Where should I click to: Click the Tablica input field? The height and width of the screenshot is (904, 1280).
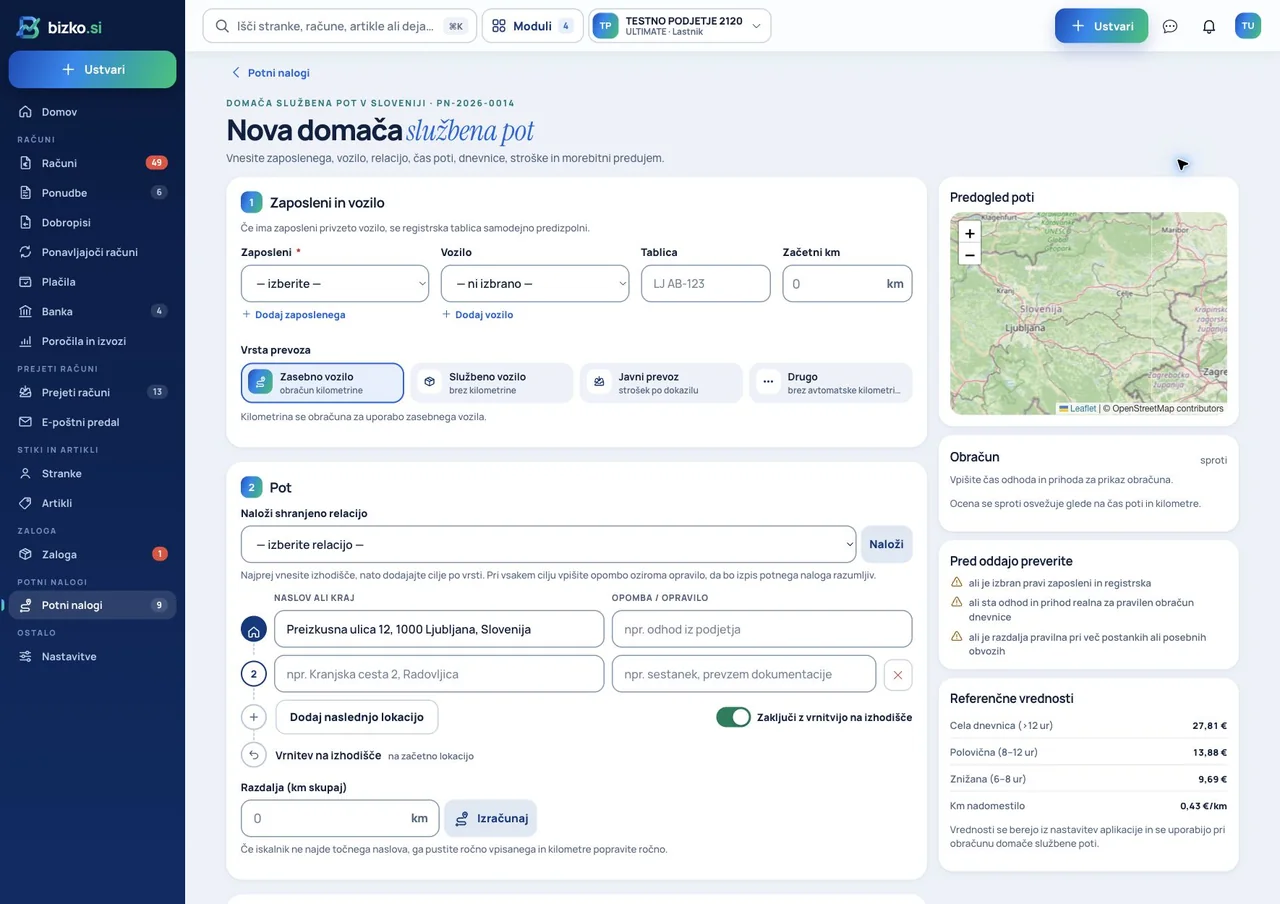point(706,284)
